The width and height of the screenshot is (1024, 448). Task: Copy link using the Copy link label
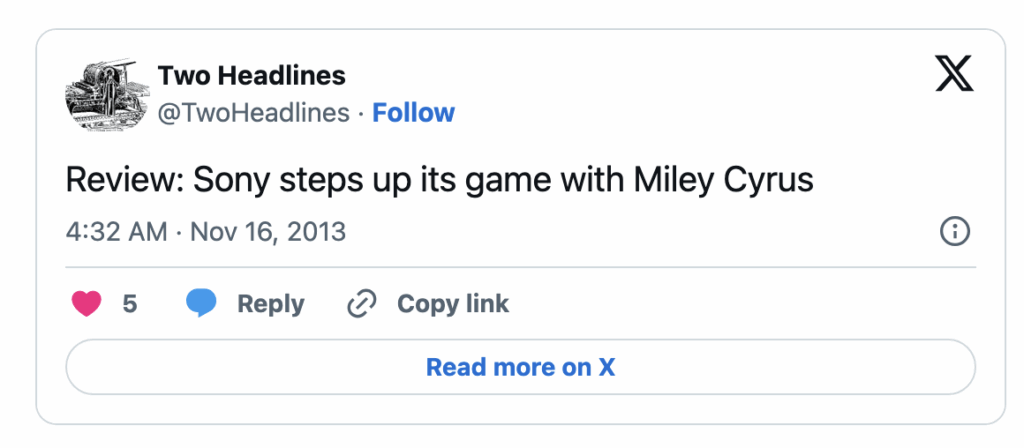coord(453,304)
